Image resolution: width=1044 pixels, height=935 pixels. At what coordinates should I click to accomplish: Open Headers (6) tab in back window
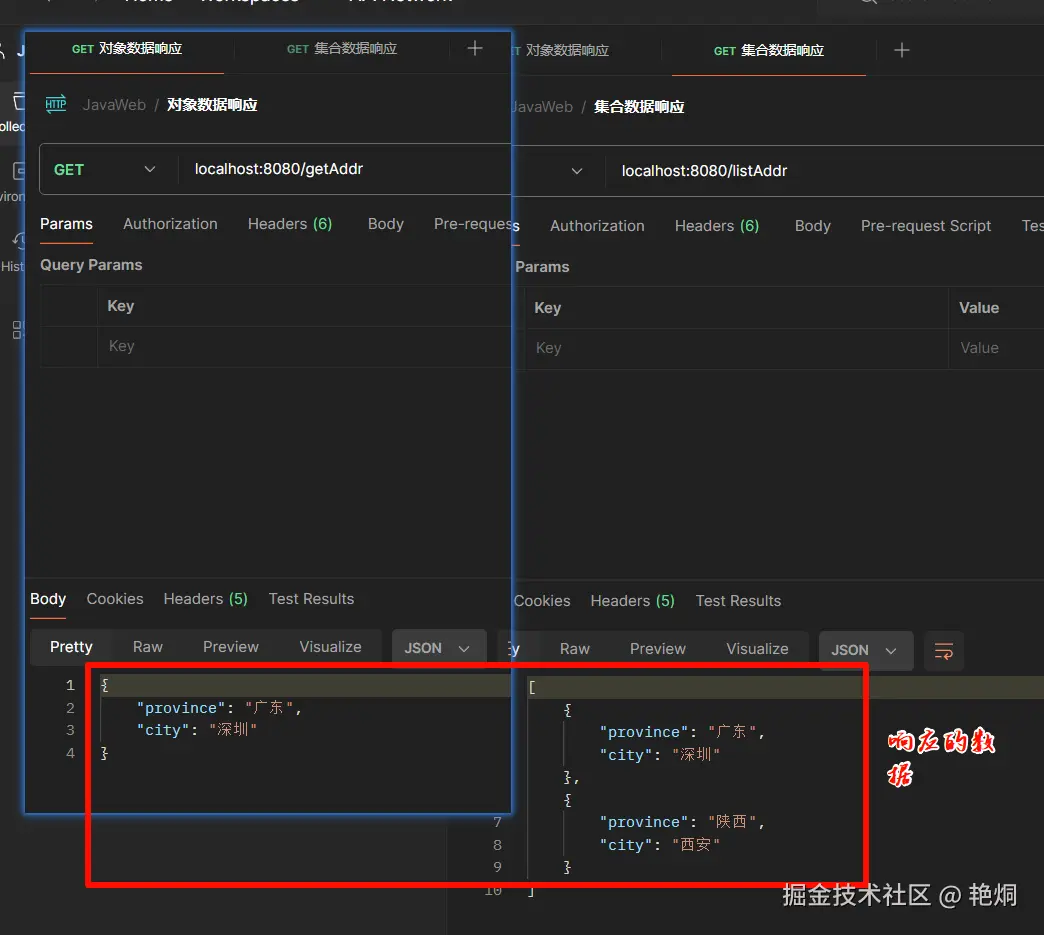pyautogui.click(x=717, y=226)
